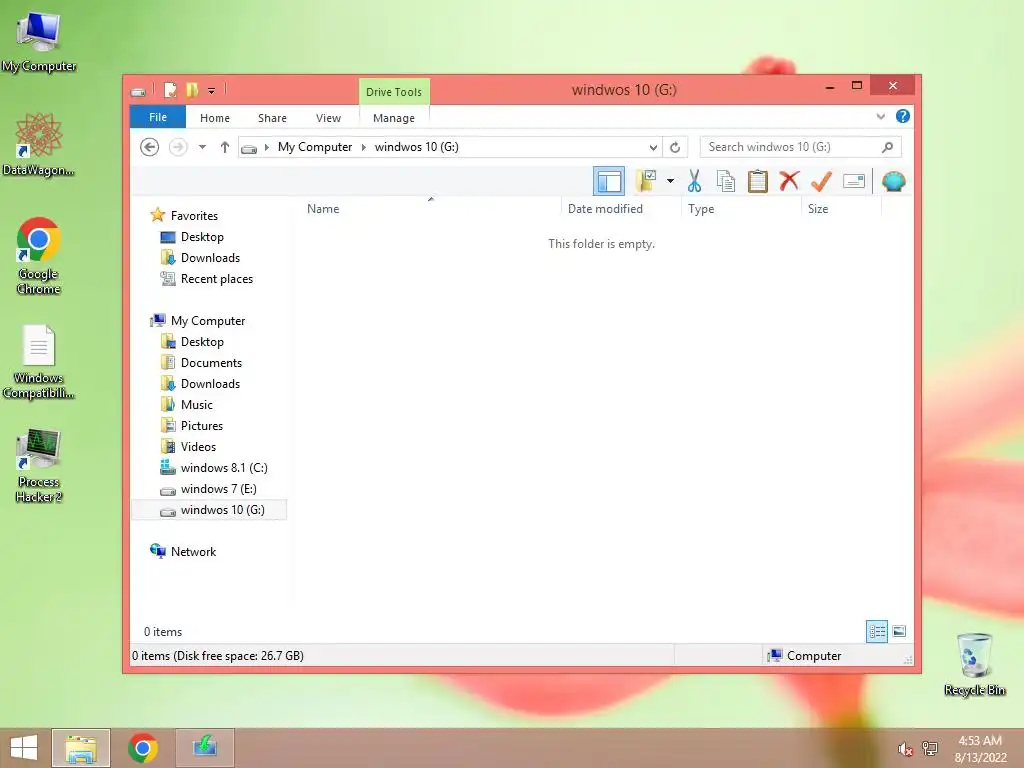Click the orange checkmark Properties icon
This screenshot has width=1024, height=768.
click(x=821, y=181)
